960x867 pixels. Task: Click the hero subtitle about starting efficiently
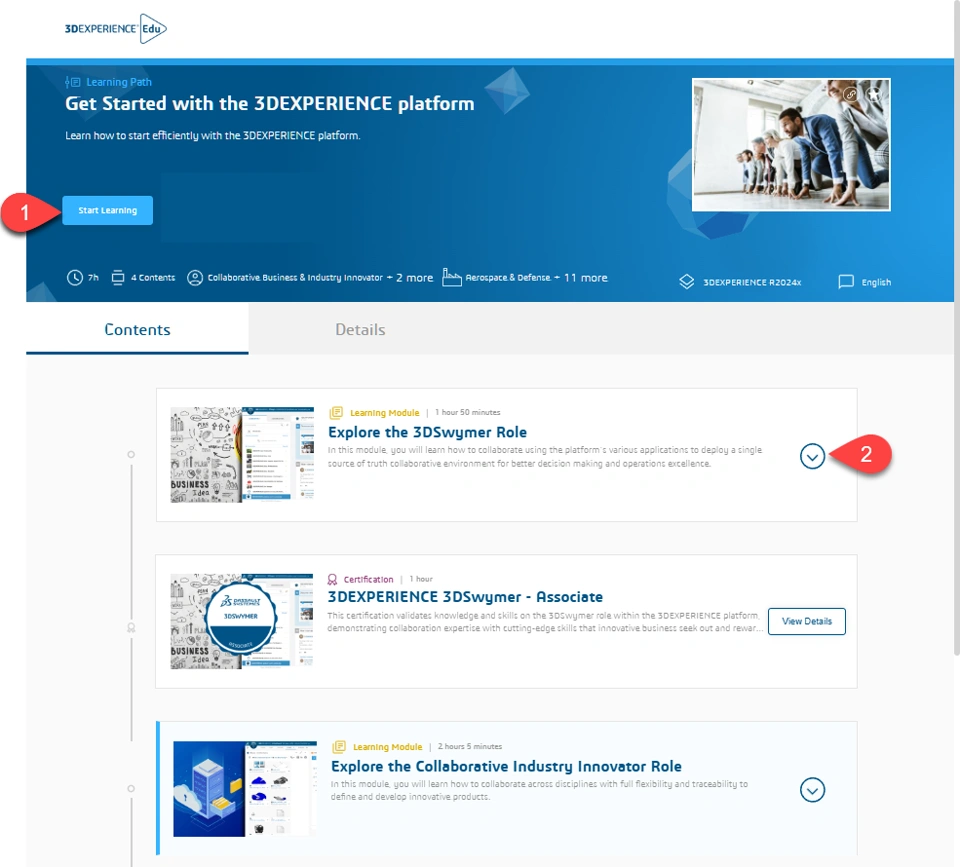pos(212,135)
